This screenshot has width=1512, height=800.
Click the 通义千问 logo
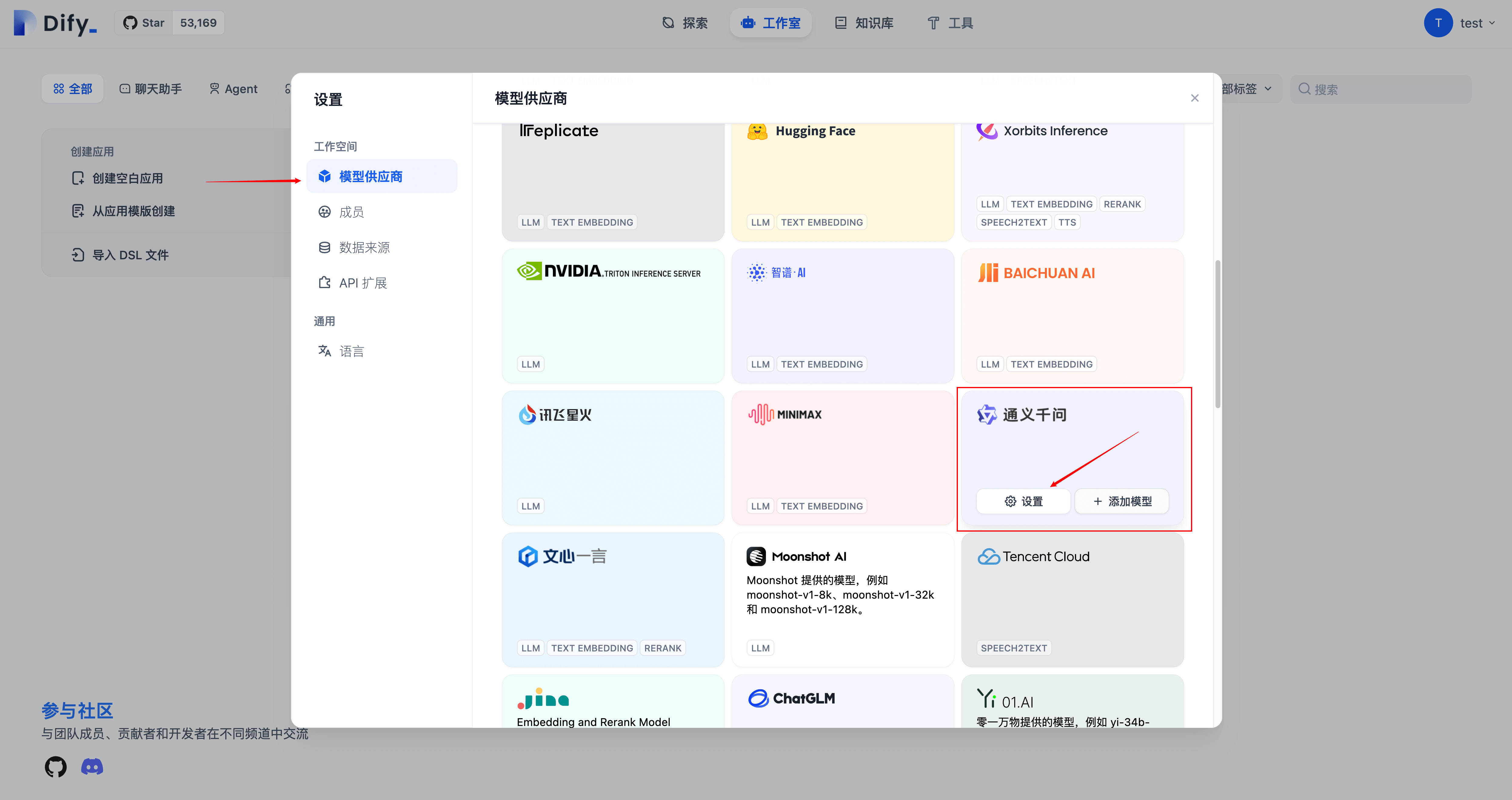point(1022,415)
